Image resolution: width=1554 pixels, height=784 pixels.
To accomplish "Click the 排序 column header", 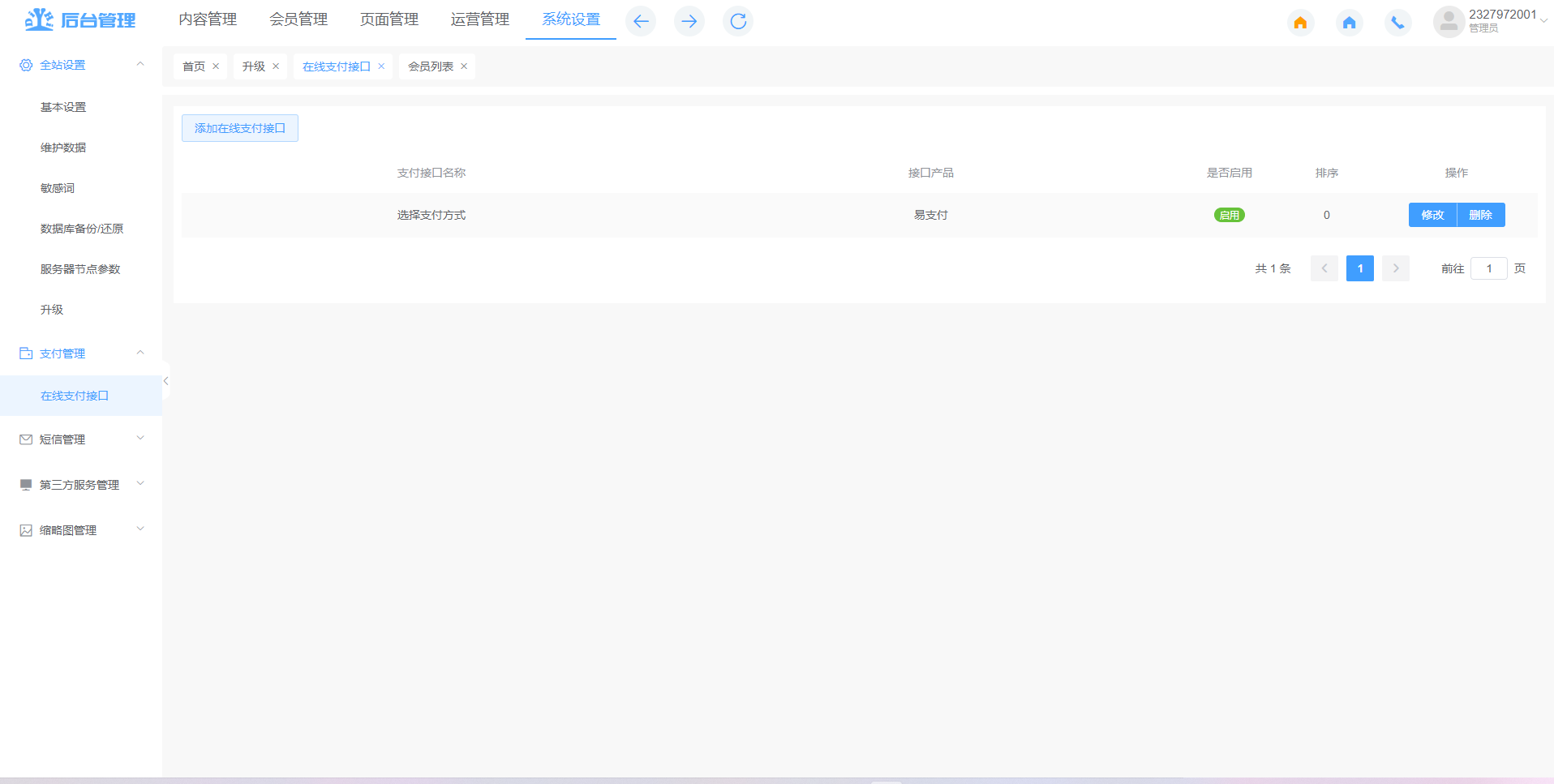I will (1327, 173).
